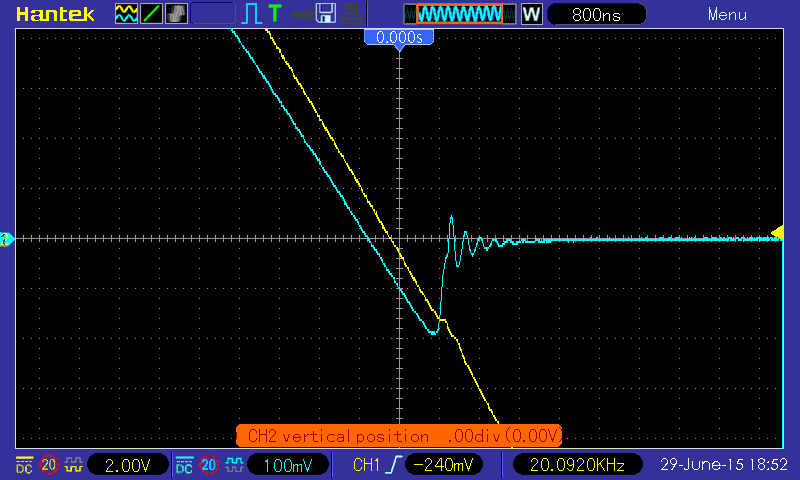Click the yellow CH1 probe attenuation icon
800x480 pixels.
[74, 465]
